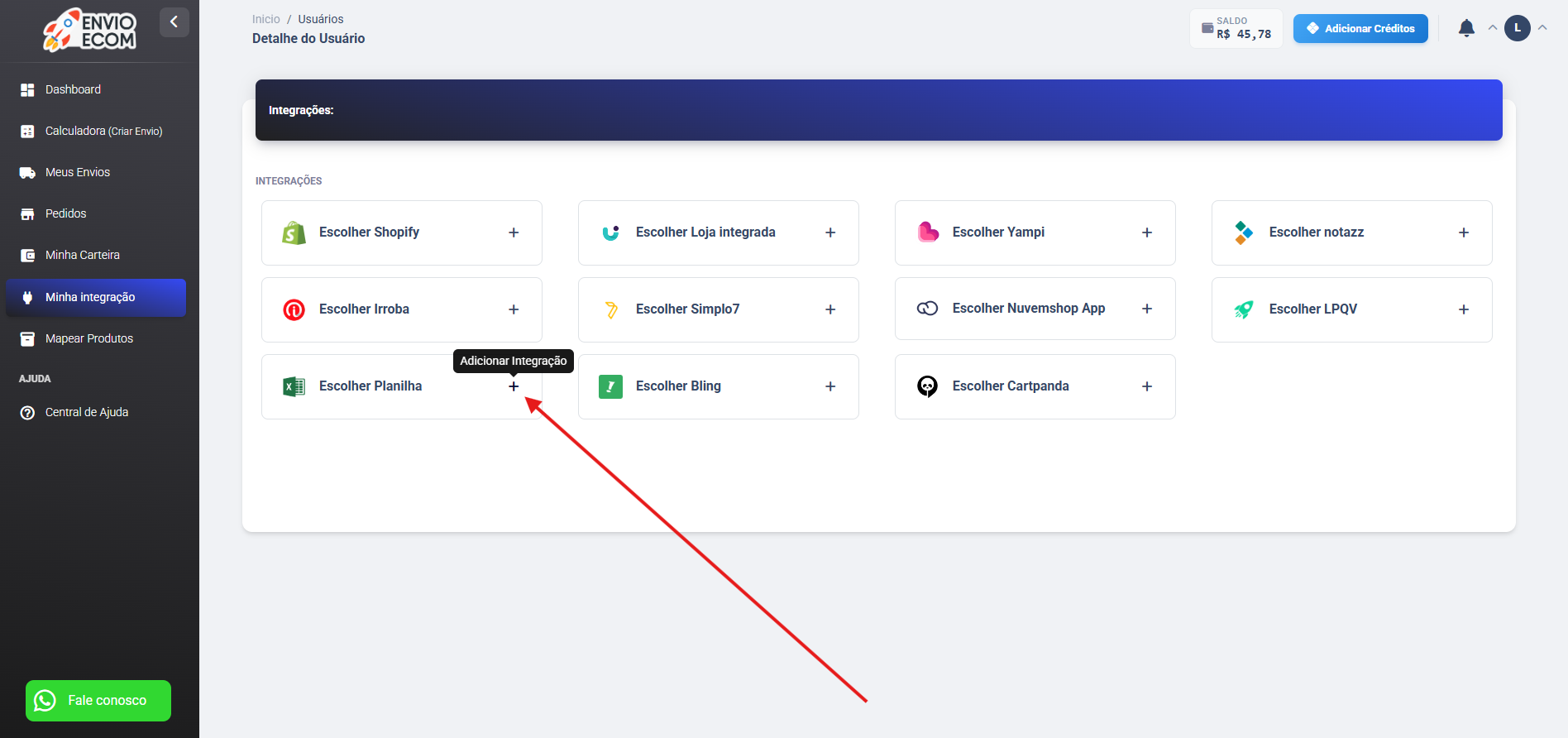Viewport: 1568px width, 738px height.
Task: Follow the Inicio breadcrumb link
Action: 266,19
